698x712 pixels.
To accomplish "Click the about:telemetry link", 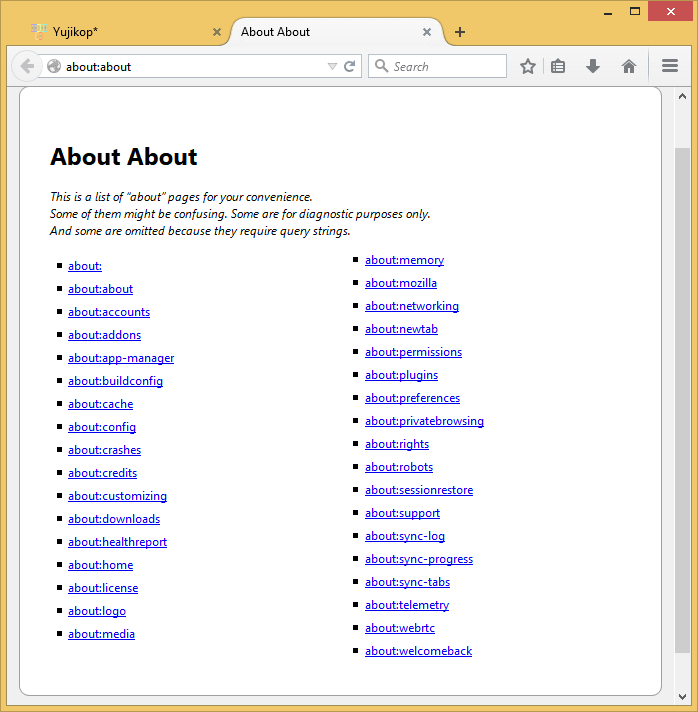I will tap(407, 605).
